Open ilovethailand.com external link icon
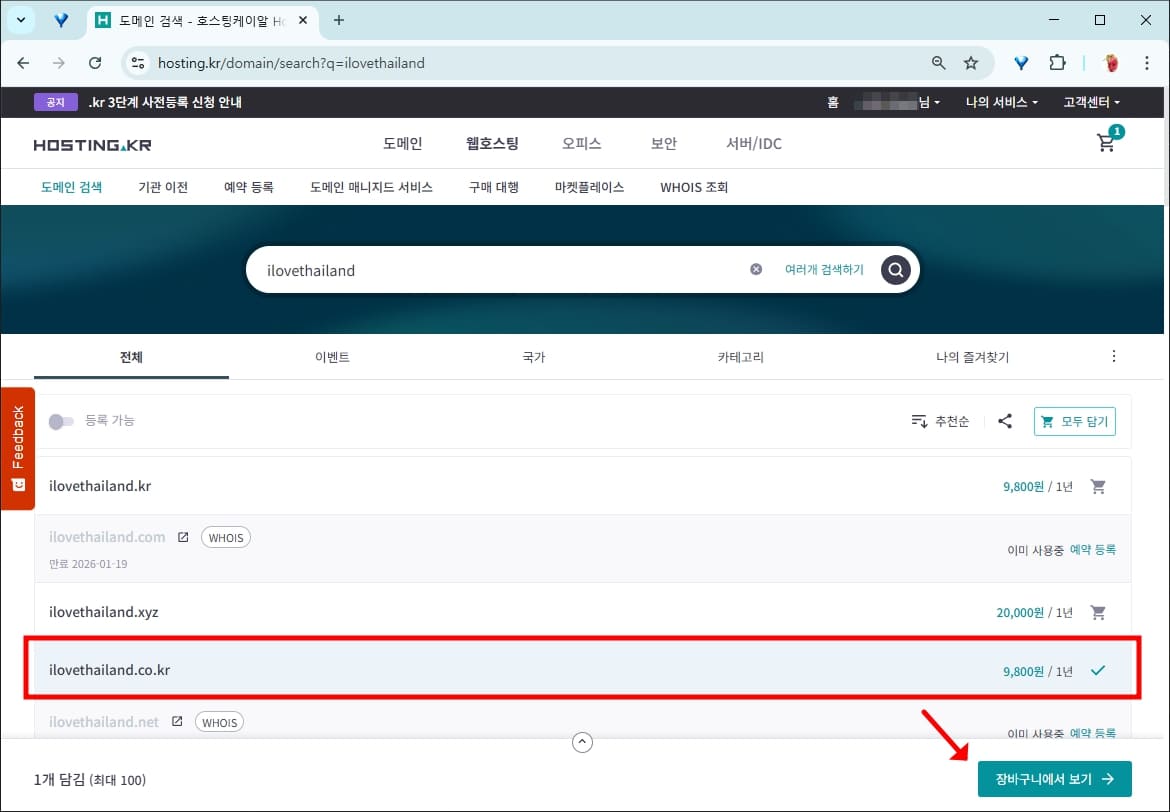The height and width of the screenshot is (812, 1170). (183, 537)
